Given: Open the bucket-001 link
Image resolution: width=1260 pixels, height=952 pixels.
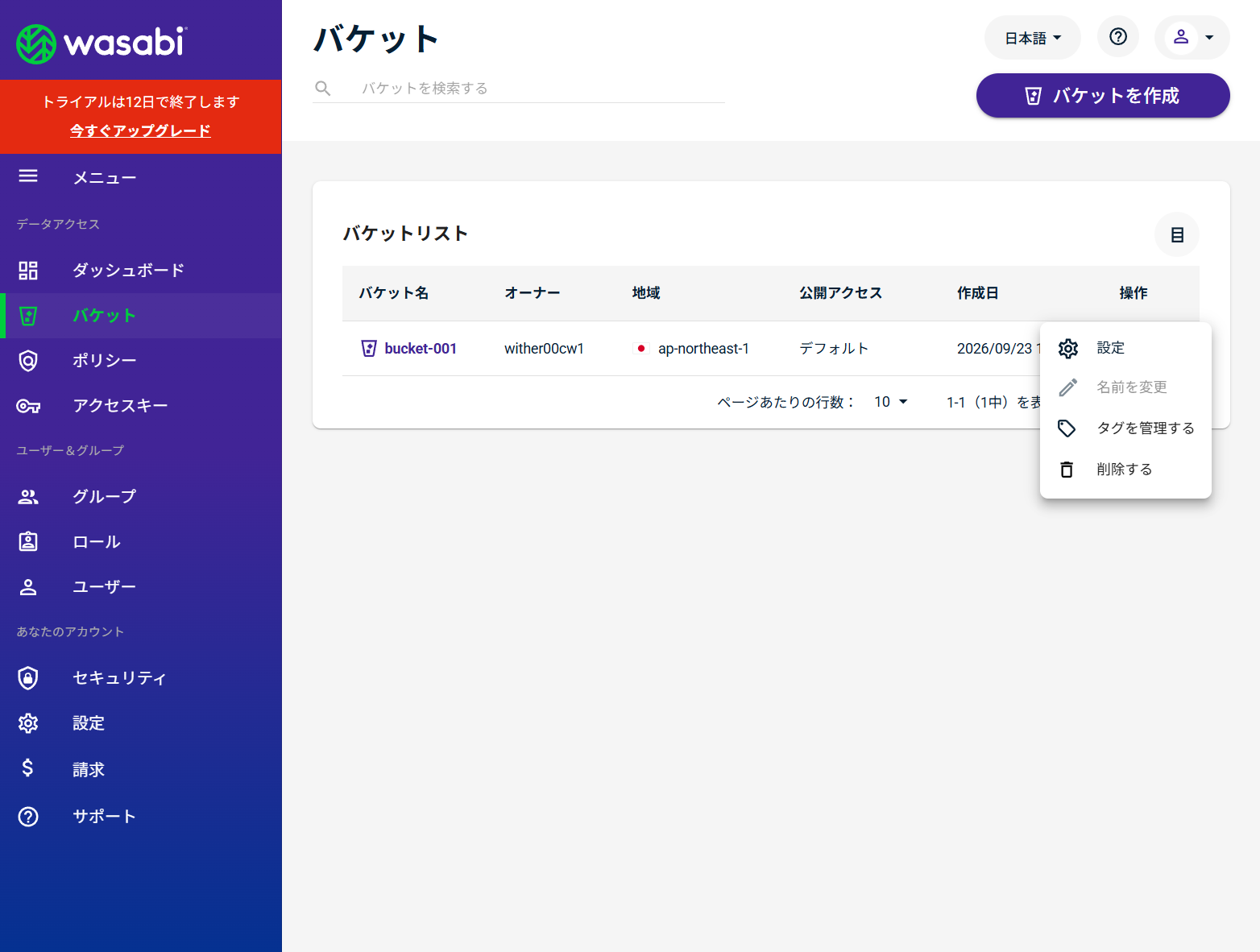Looking at the screenshot, I should (x=421, y=349).
